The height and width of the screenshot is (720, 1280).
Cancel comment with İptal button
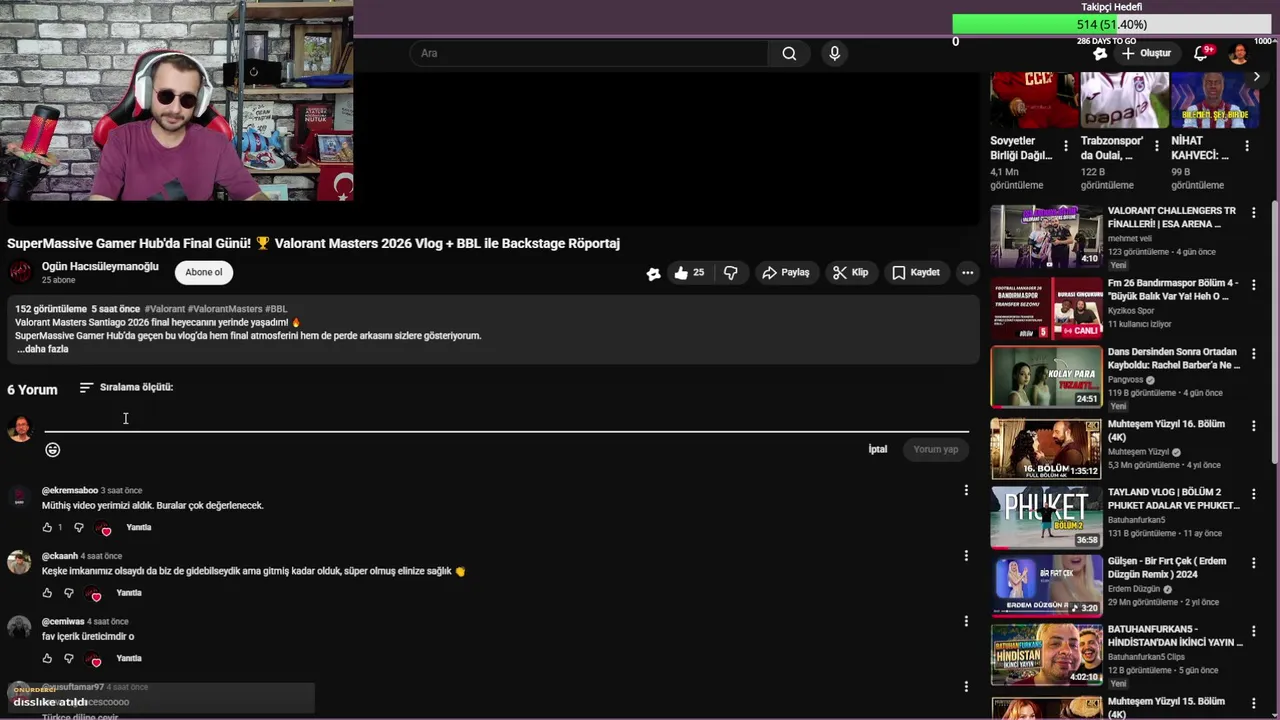click(x=877, y=449)
